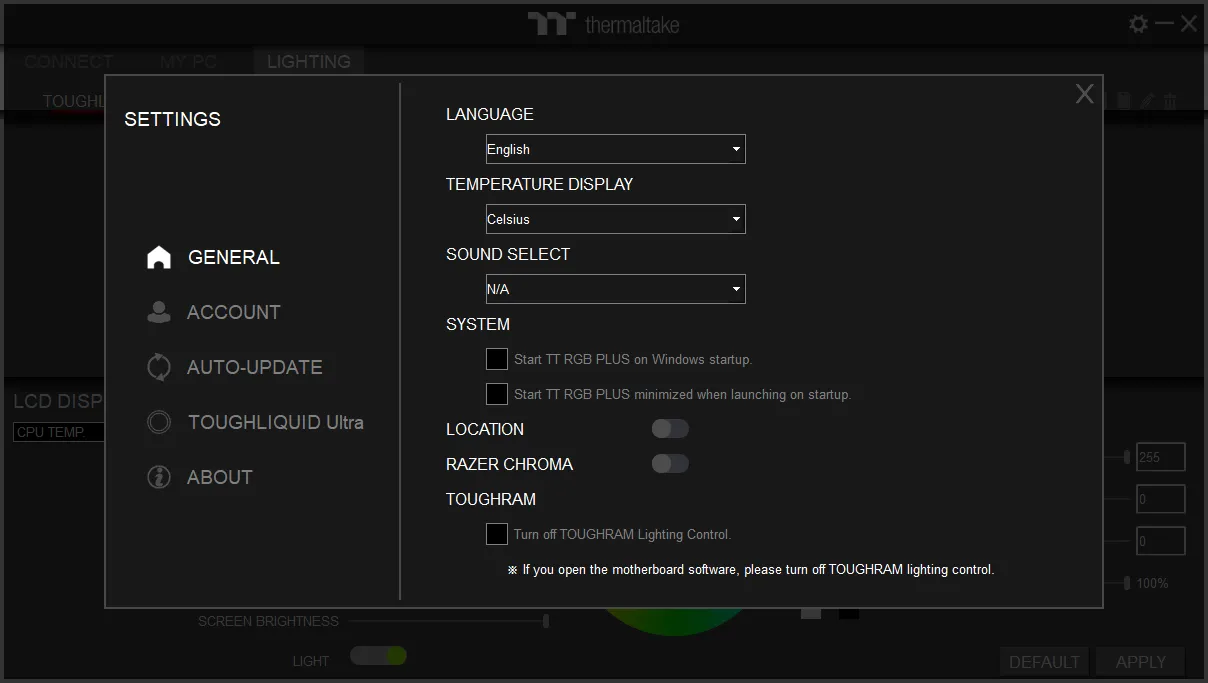
Task: Click the middle color value field showing 0
Action: (x=1160, y=499)
